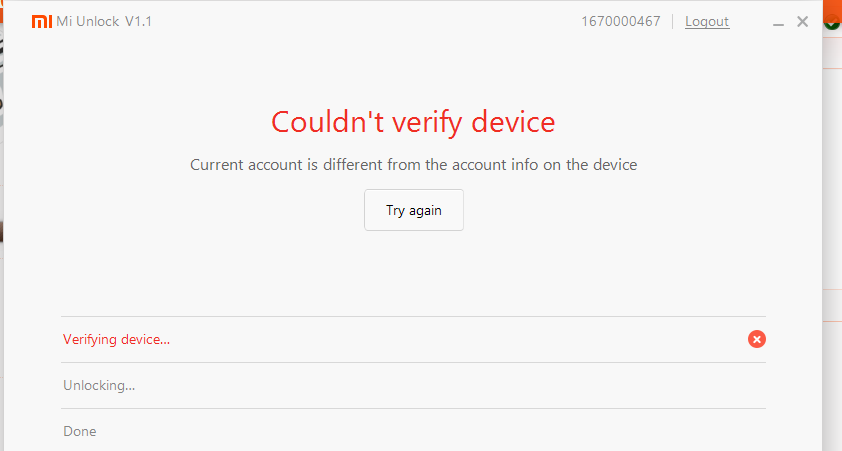Viewport: 842px width, 451px height.
Task: Click the V1.1 version label
Action: pos(138,21)
